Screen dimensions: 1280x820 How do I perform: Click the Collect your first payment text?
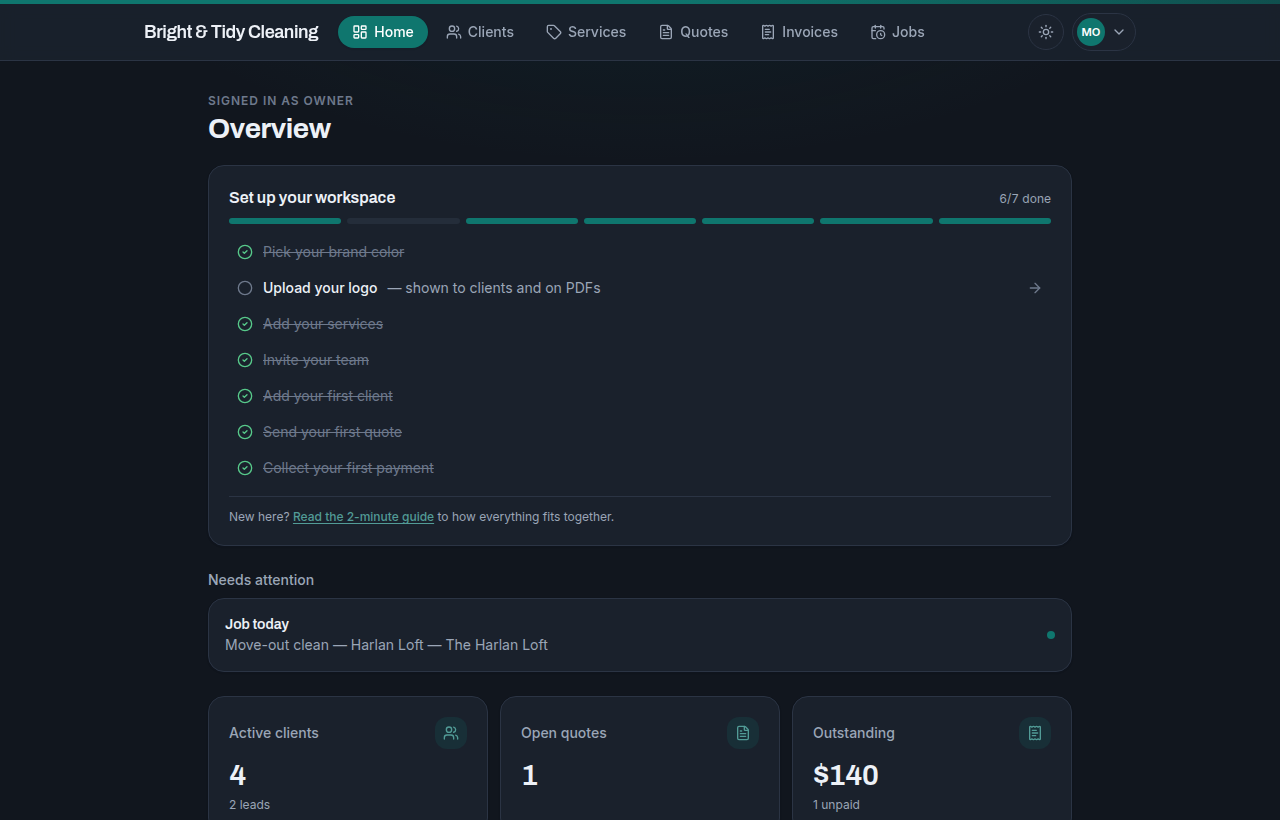[x=348, y=468]
